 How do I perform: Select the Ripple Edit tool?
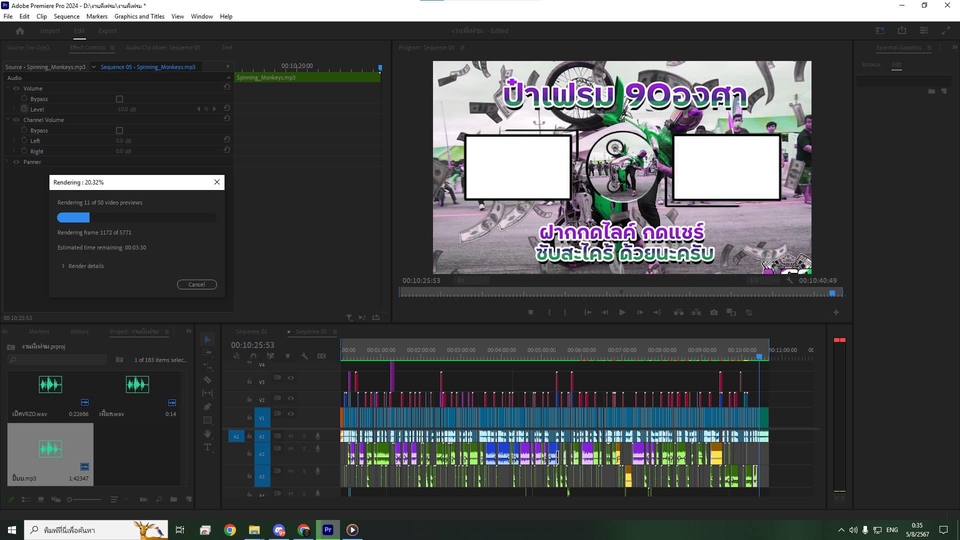(x=208, y=366)
